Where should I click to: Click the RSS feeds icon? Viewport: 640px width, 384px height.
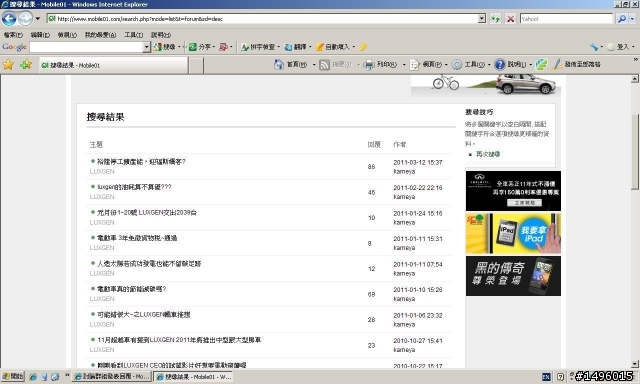click(324, 65)
